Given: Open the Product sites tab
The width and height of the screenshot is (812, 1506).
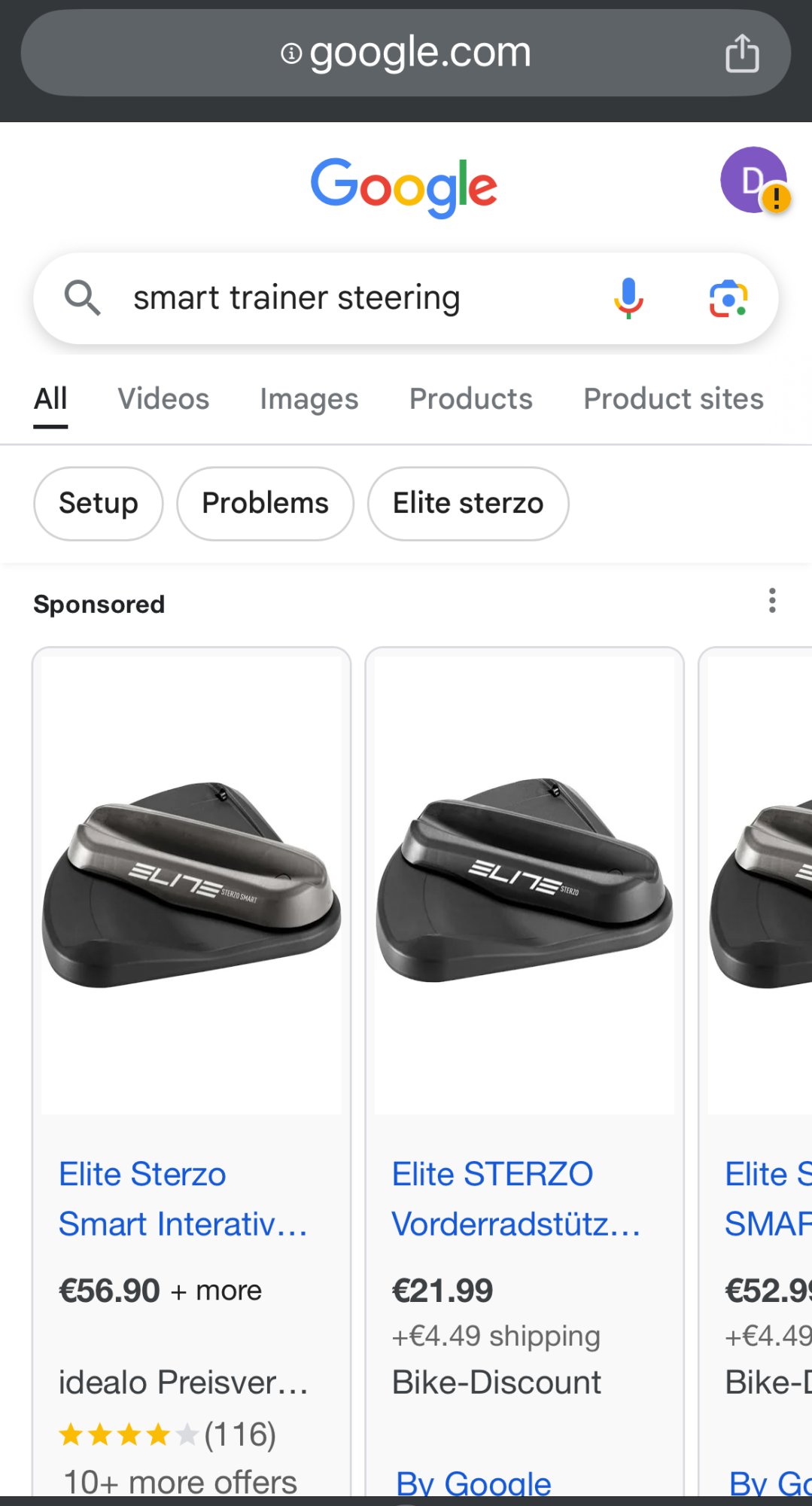Looking at the screenshot, I should point(673,399).
